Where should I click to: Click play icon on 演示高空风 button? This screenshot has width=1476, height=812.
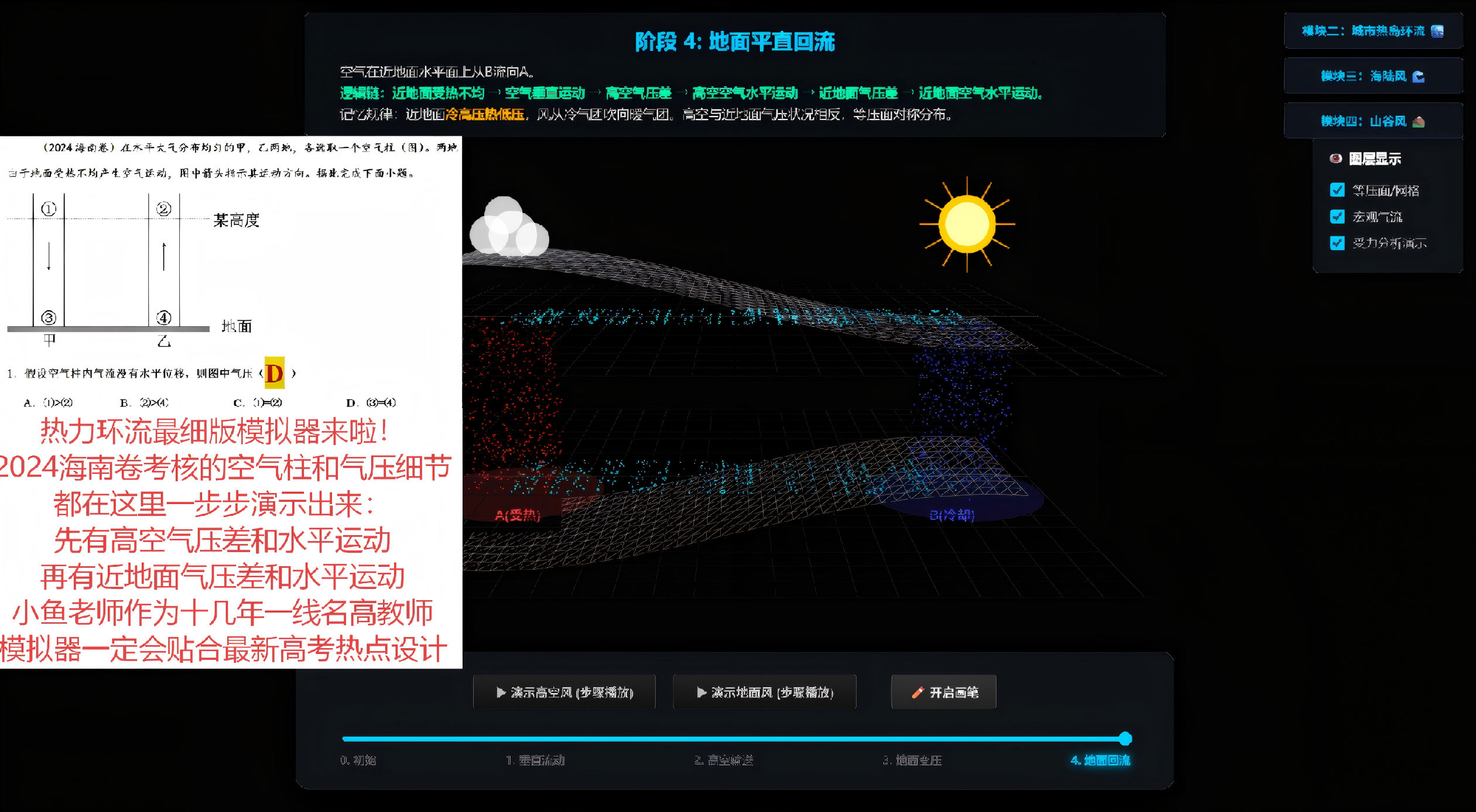click(501, 693)
